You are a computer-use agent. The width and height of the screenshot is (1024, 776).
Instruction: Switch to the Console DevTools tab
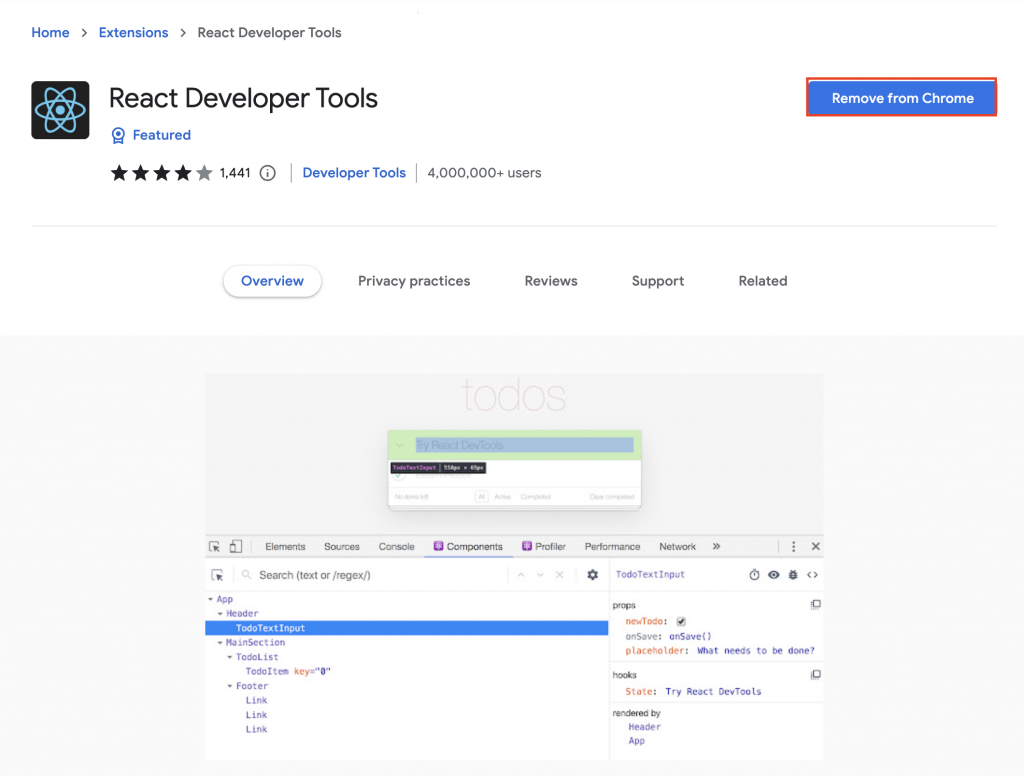pos(396,547)
